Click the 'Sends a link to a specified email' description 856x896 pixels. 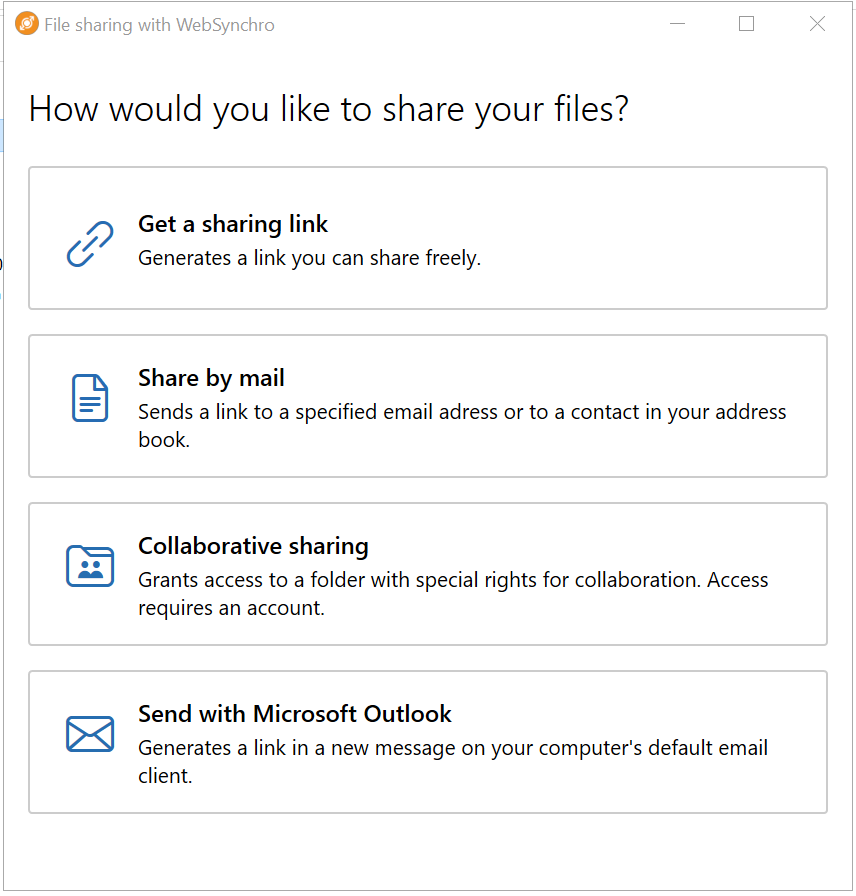(x=462, y=426)
